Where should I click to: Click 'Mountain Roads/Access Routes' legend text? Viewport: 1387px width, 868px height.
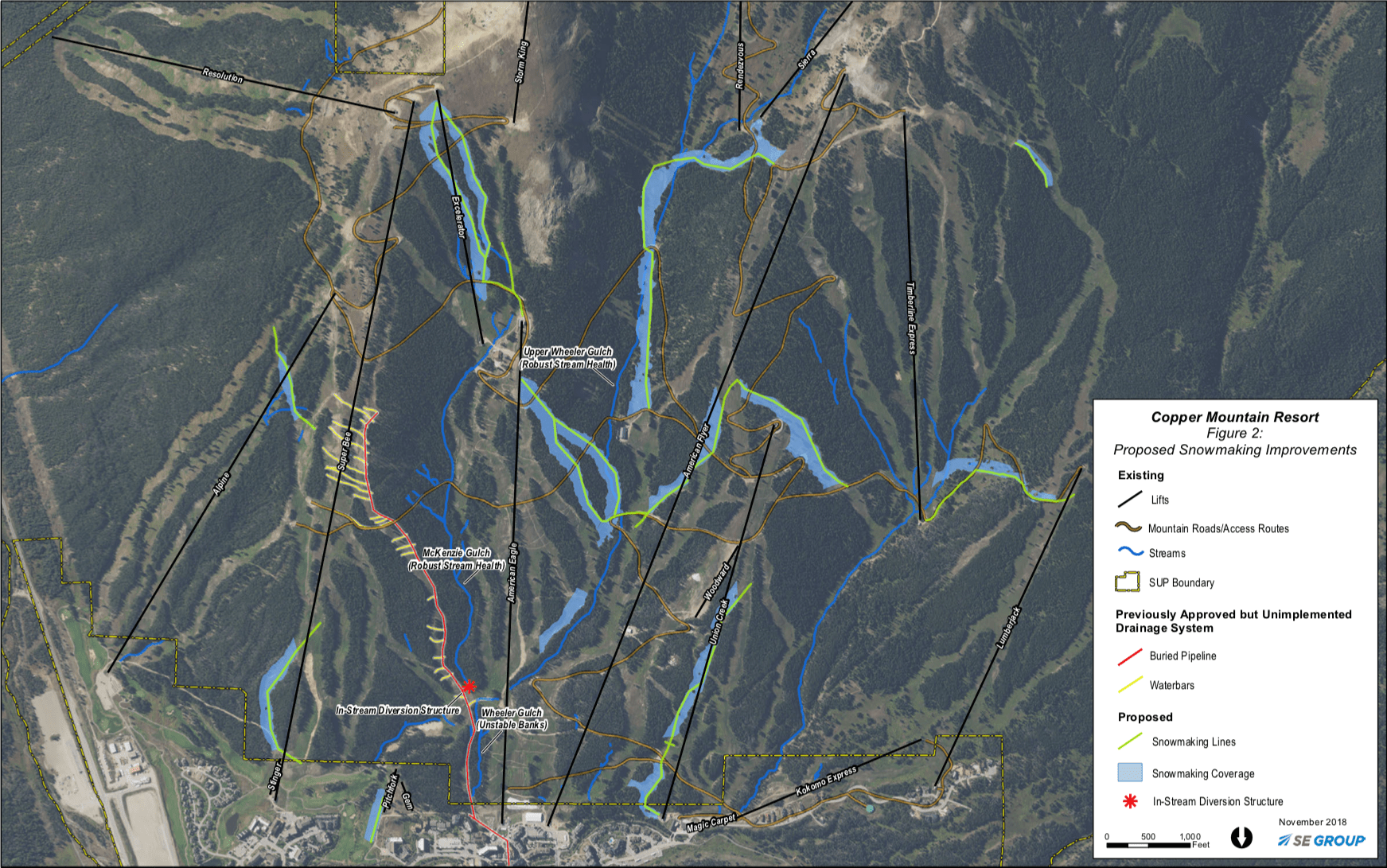tap(1218, 528)
